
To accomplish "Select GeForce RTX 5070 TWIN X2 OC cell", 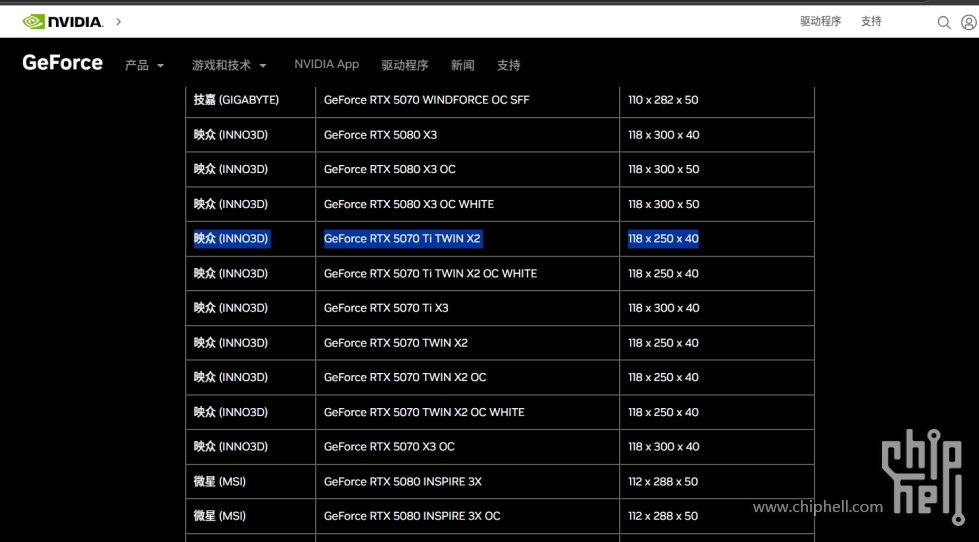I will coord(405,377).
